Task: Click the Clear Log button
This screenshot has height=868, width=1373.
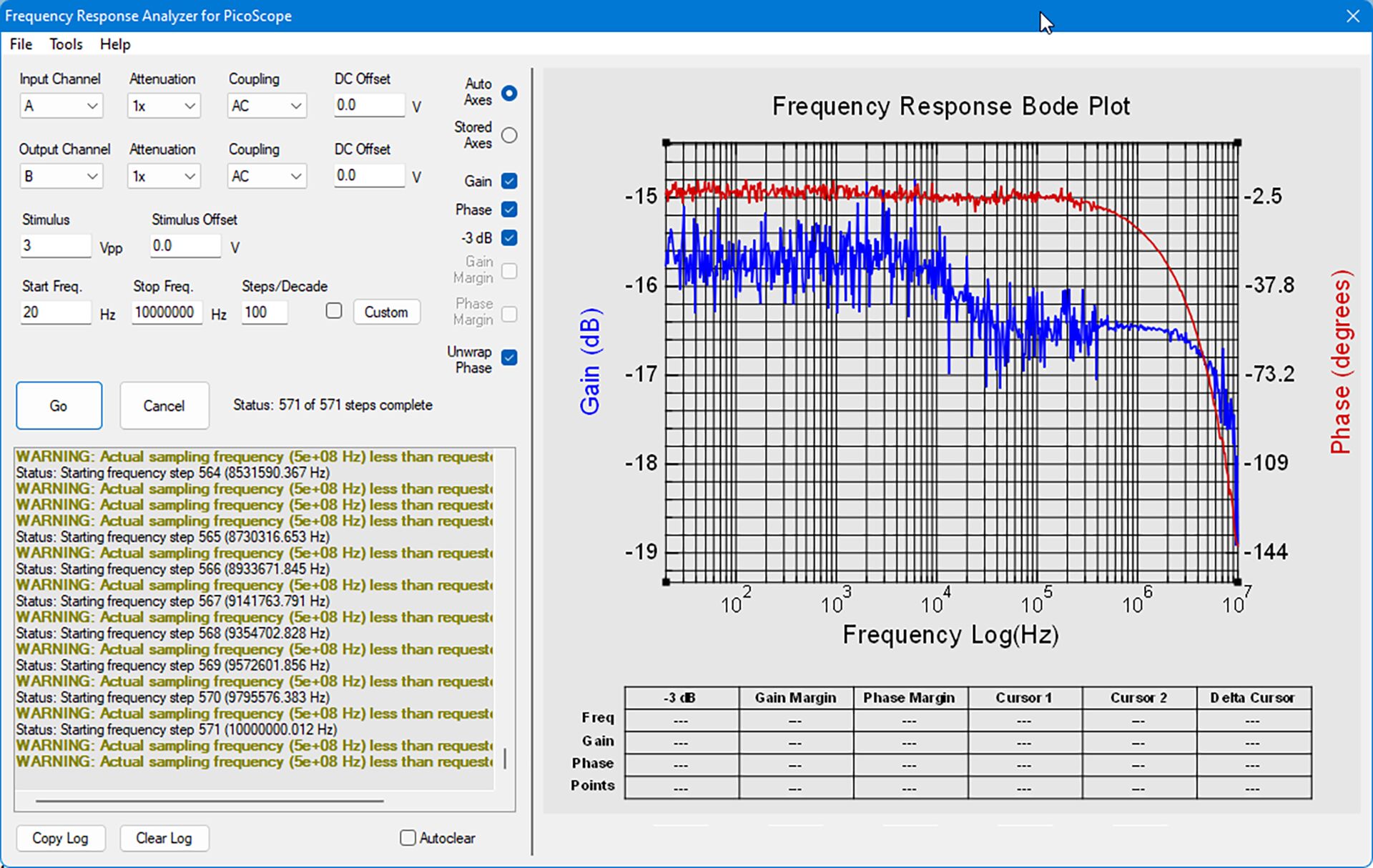Action: coord(164,838)
